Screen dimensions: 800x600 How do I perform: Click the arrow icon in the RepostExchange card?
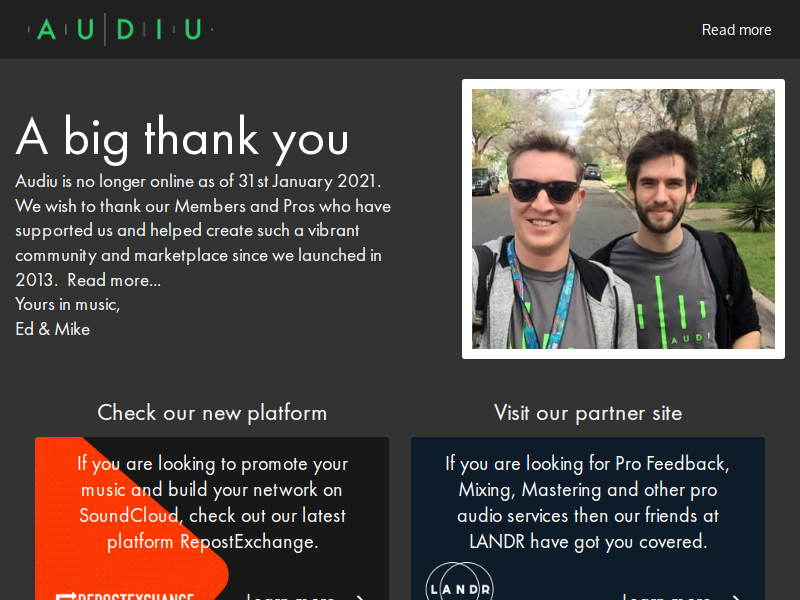click(360, 597)
